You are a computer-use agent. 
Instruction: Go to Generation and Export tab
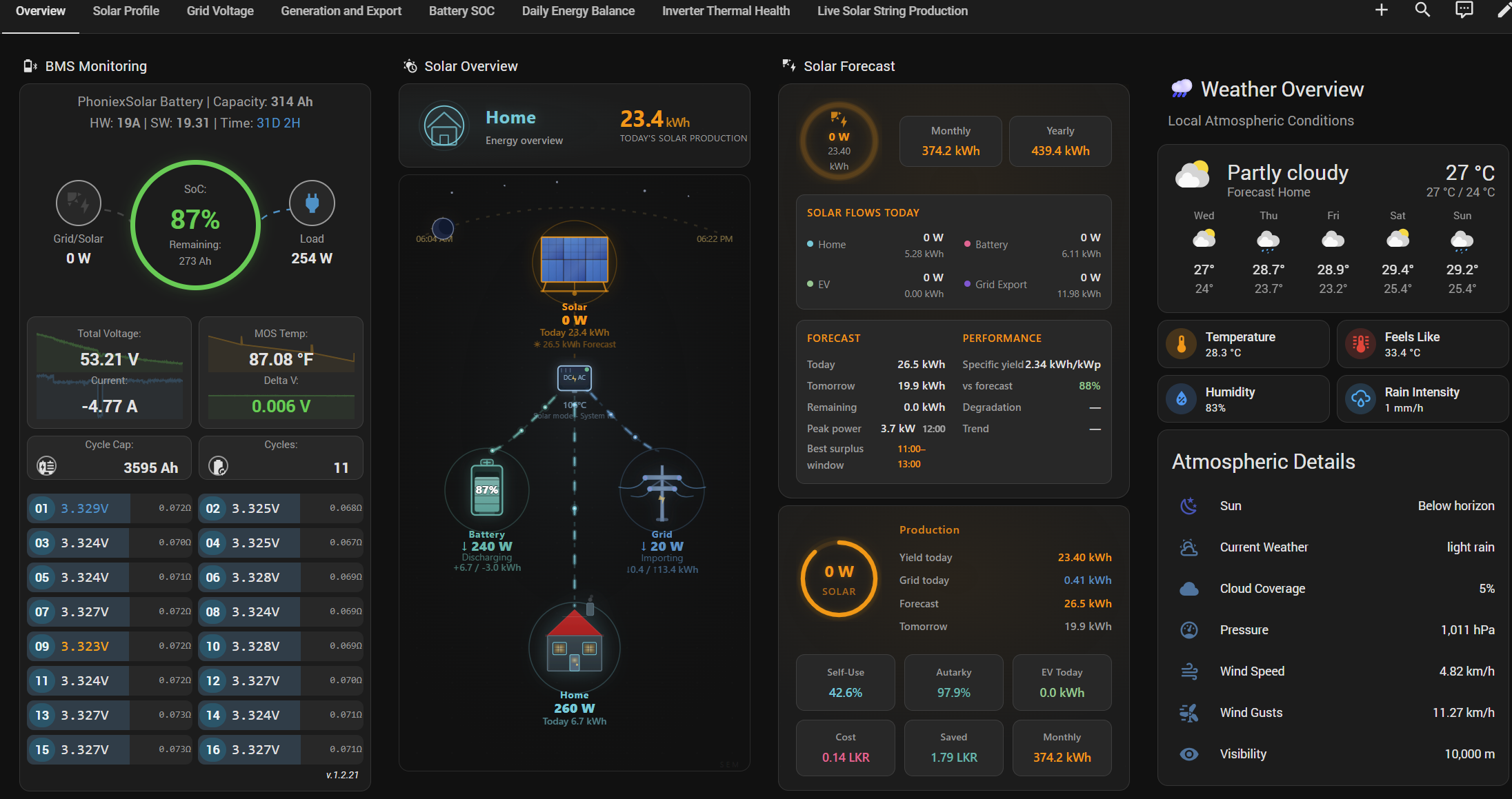pos(341,11)
